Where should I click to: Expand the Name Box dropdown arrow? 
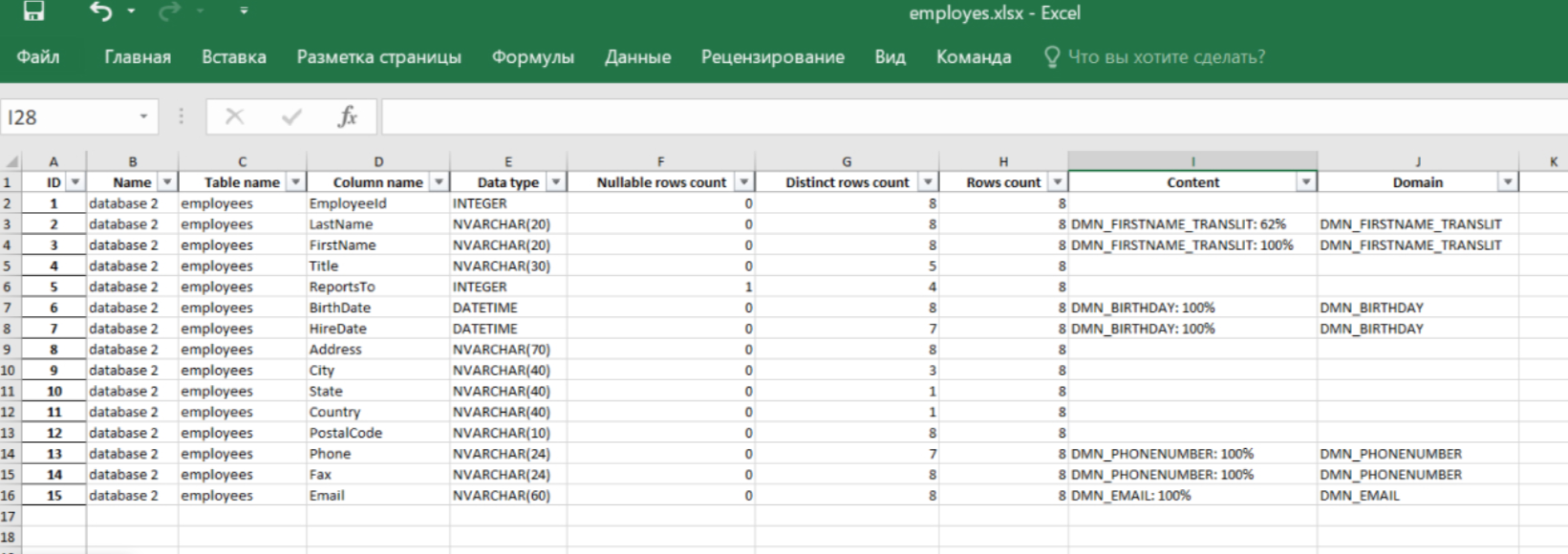tap(143, 117)
